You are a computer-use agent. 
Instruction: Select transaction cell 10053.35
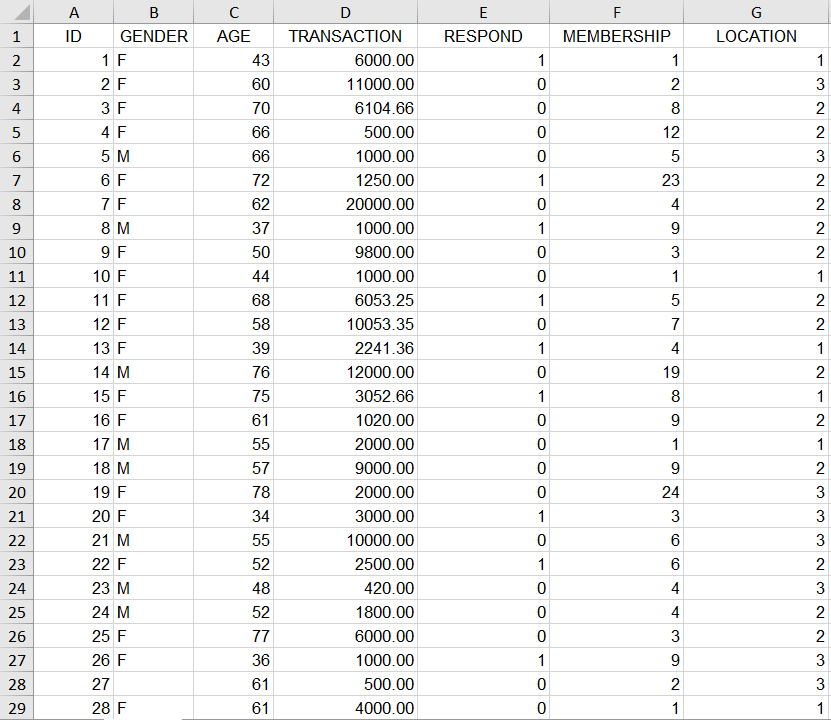(x=345, y=324)
